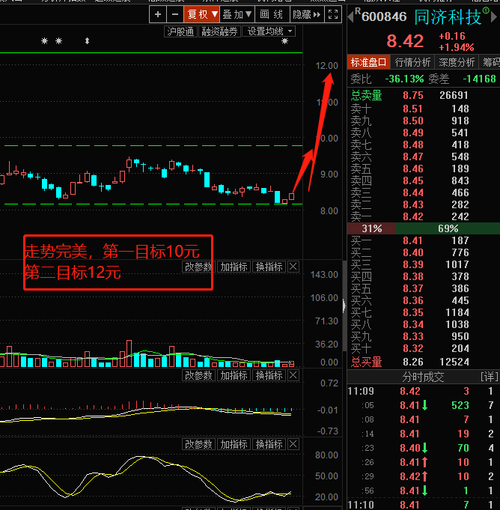
Task: Open the 叠加 overlay dropdown
Action: [237, 14]
